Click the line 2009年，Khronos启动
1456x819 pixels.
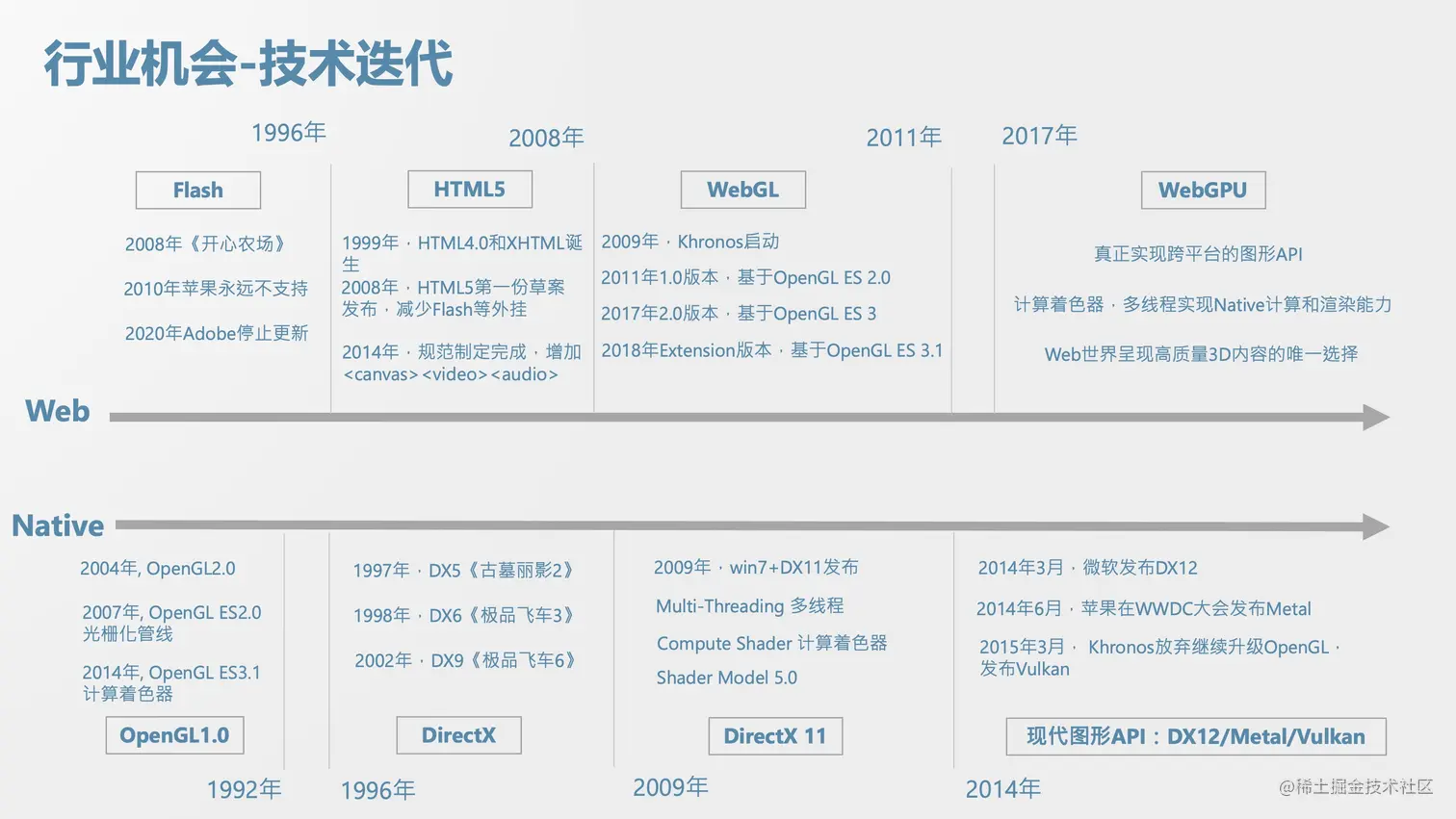coord(691,242)
